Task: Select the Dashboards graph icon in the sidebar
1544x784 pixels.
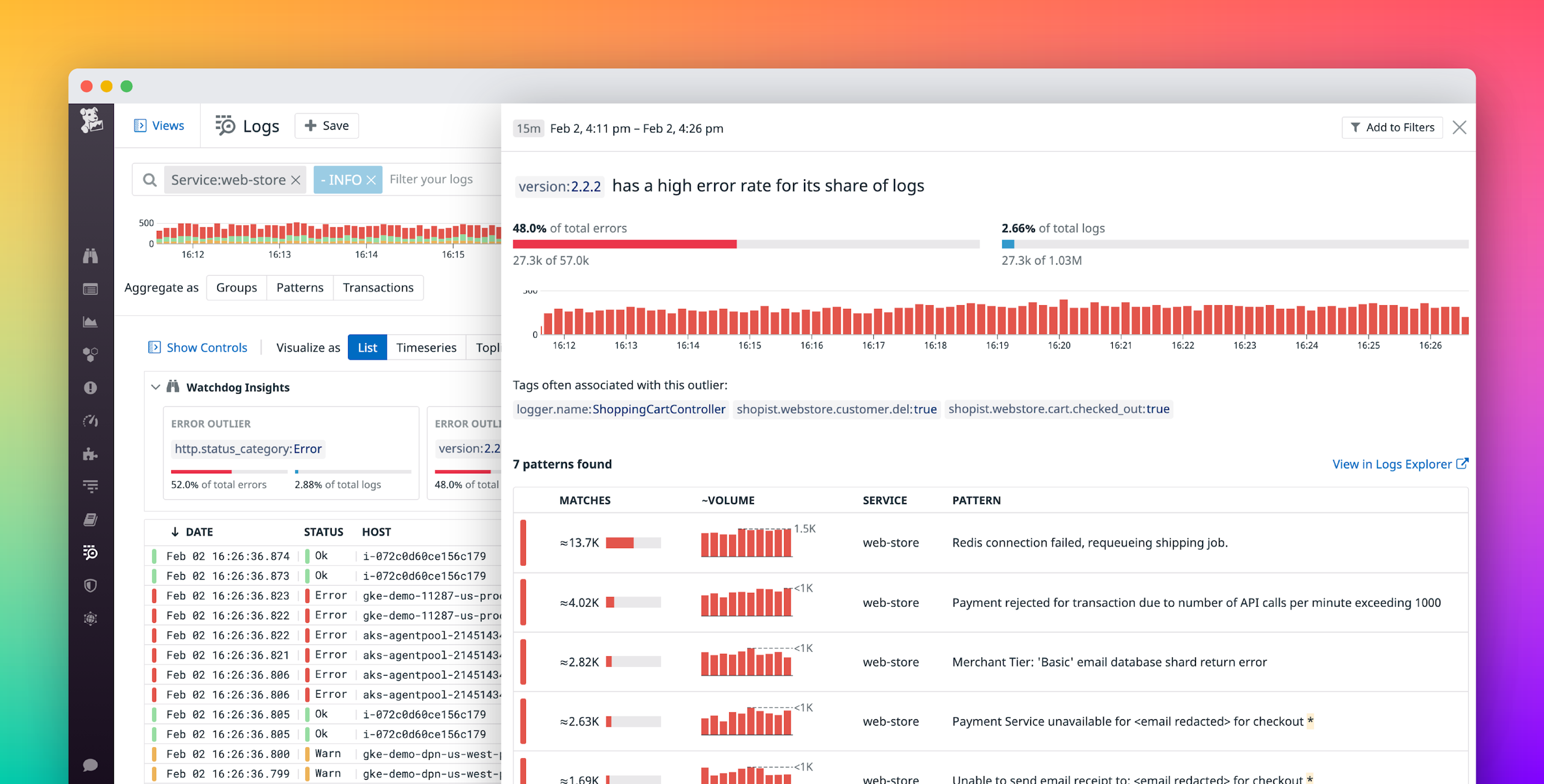Action: click(90, 321)
